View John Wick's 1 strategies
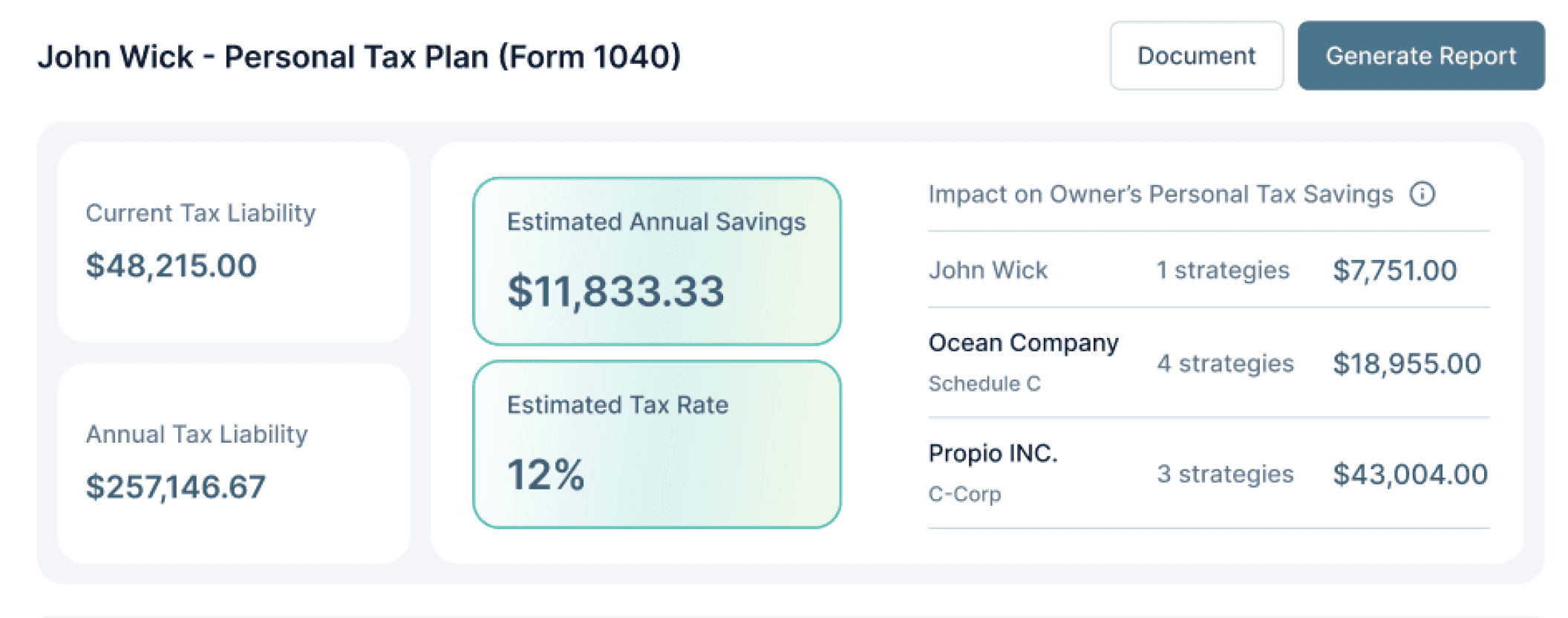The width and height of the screenshot is (1568, 618). click(x=1223, y=270)
